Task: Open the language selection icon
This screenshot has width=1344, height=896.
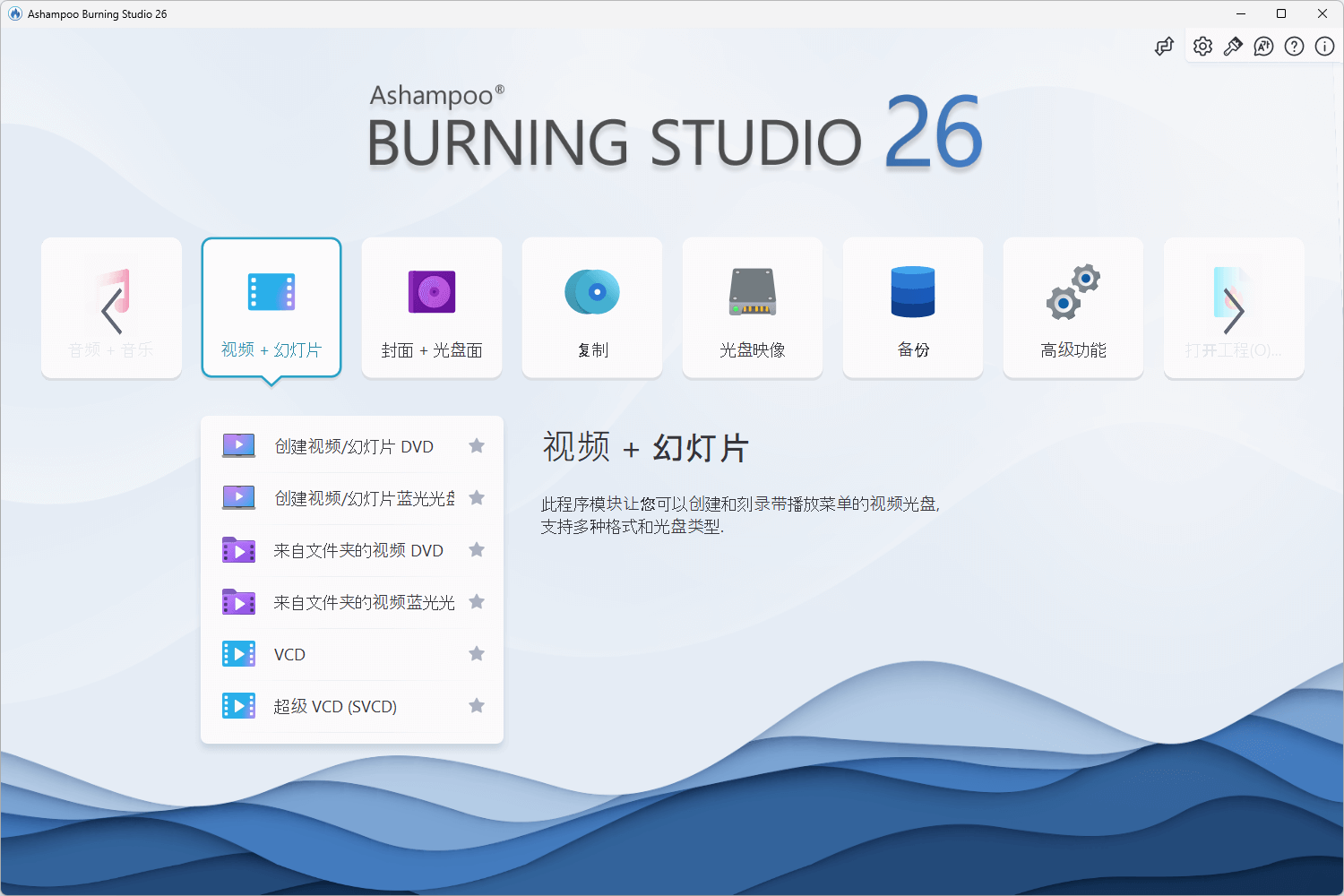Action: click(1263, 47)
